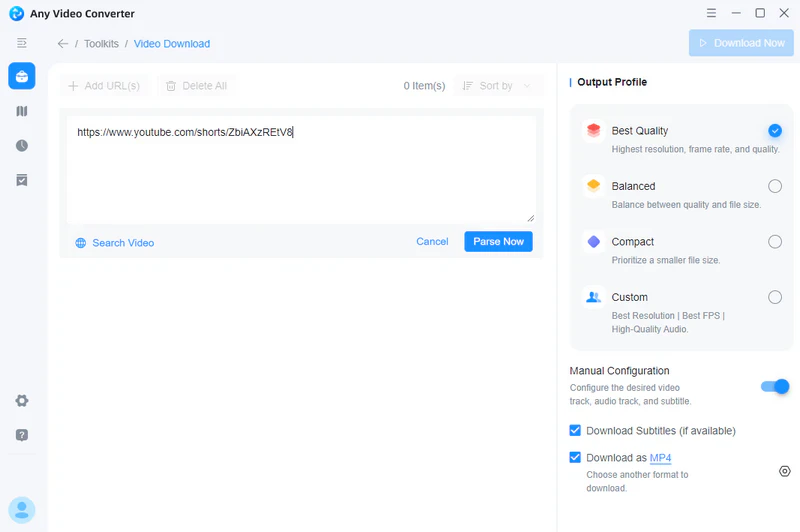Select the Compact radio option
Viewport: 800px width, 532px height.
774,242
